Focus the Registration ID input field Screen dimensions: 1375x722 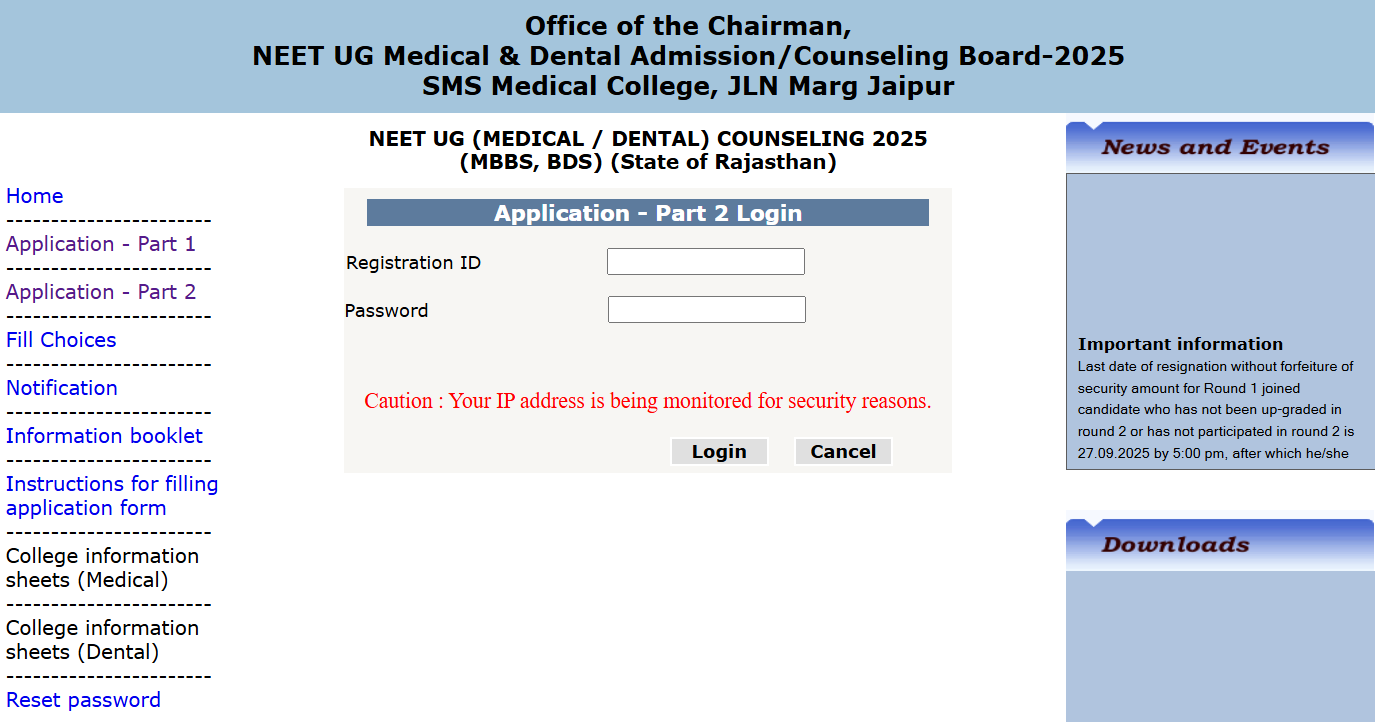click(705, 262)
